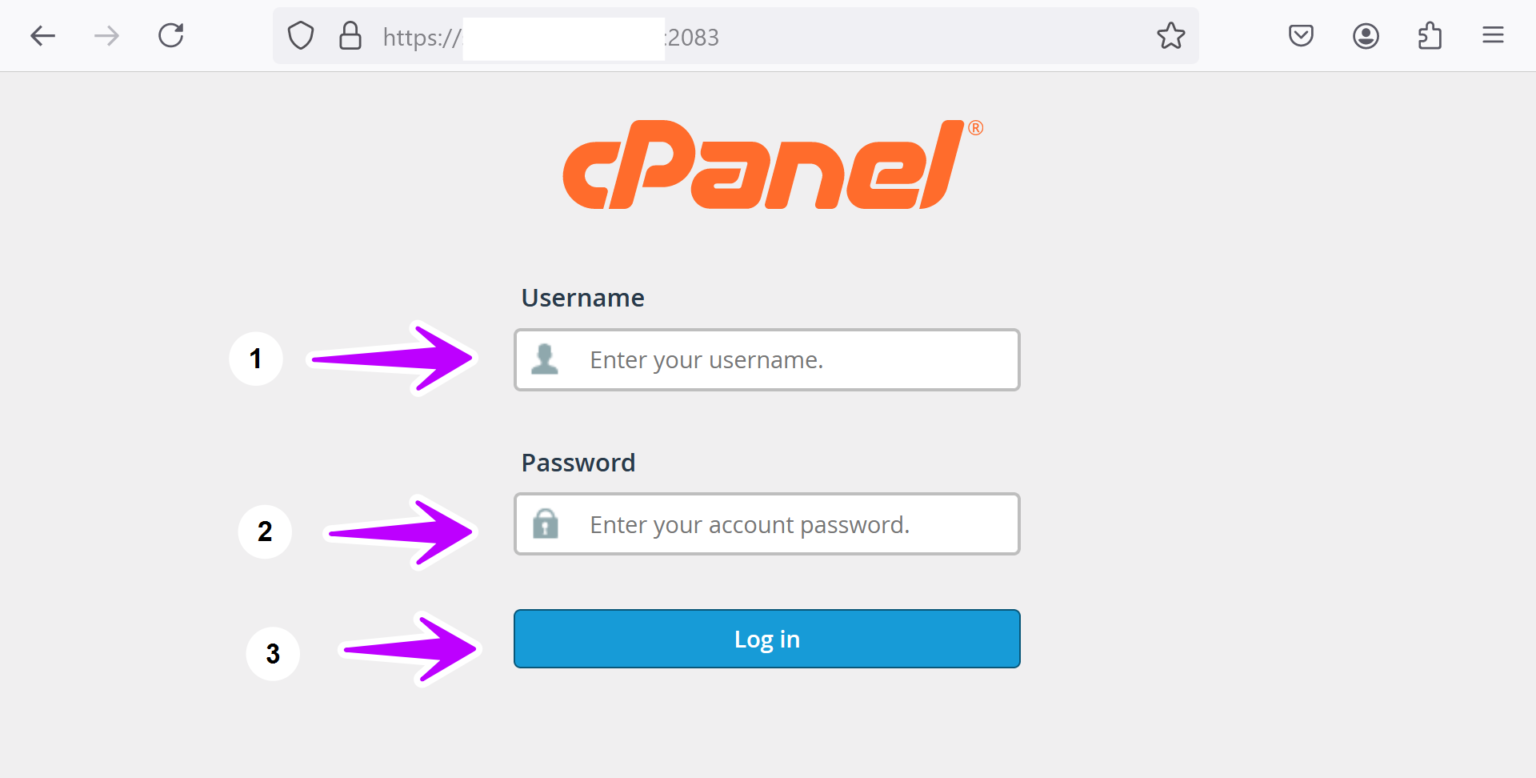Click inside the Enter your username field
This screenshot has width=1536, height=778.
pyautogui.click(x=790, y=360)
